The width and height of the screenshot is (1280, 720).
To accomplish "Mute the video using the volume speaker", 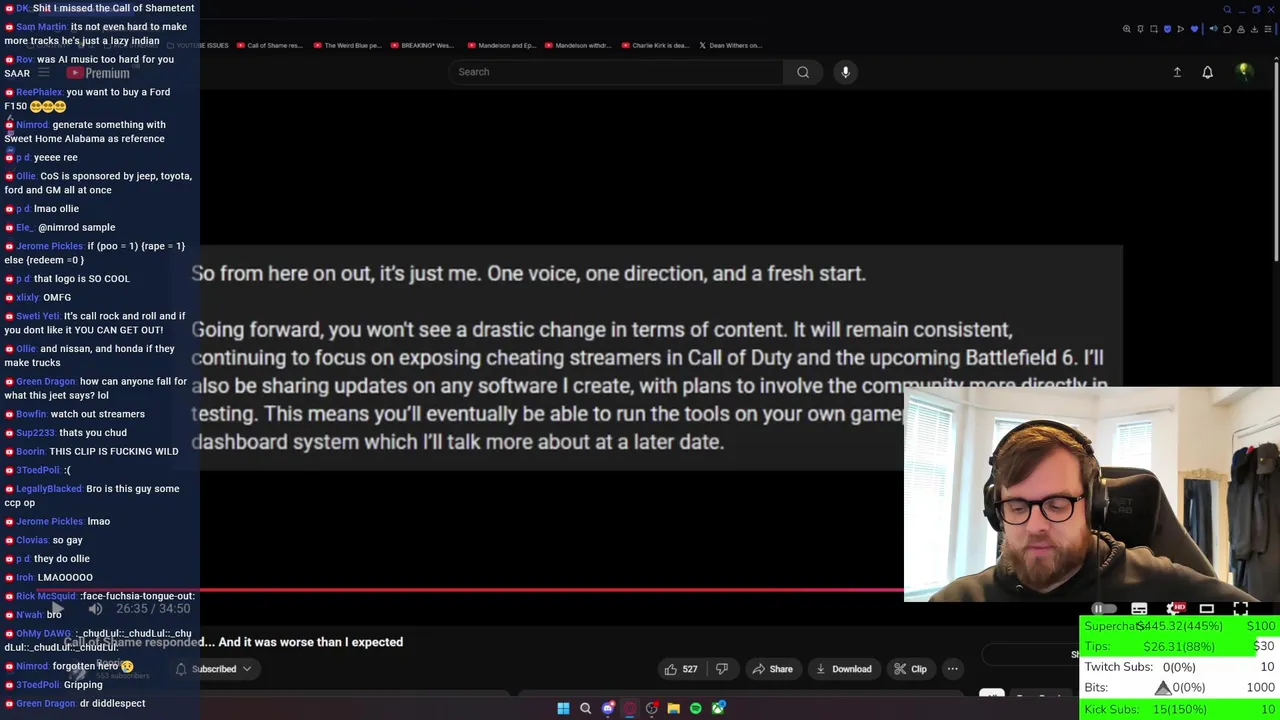I will coord(95,608).
